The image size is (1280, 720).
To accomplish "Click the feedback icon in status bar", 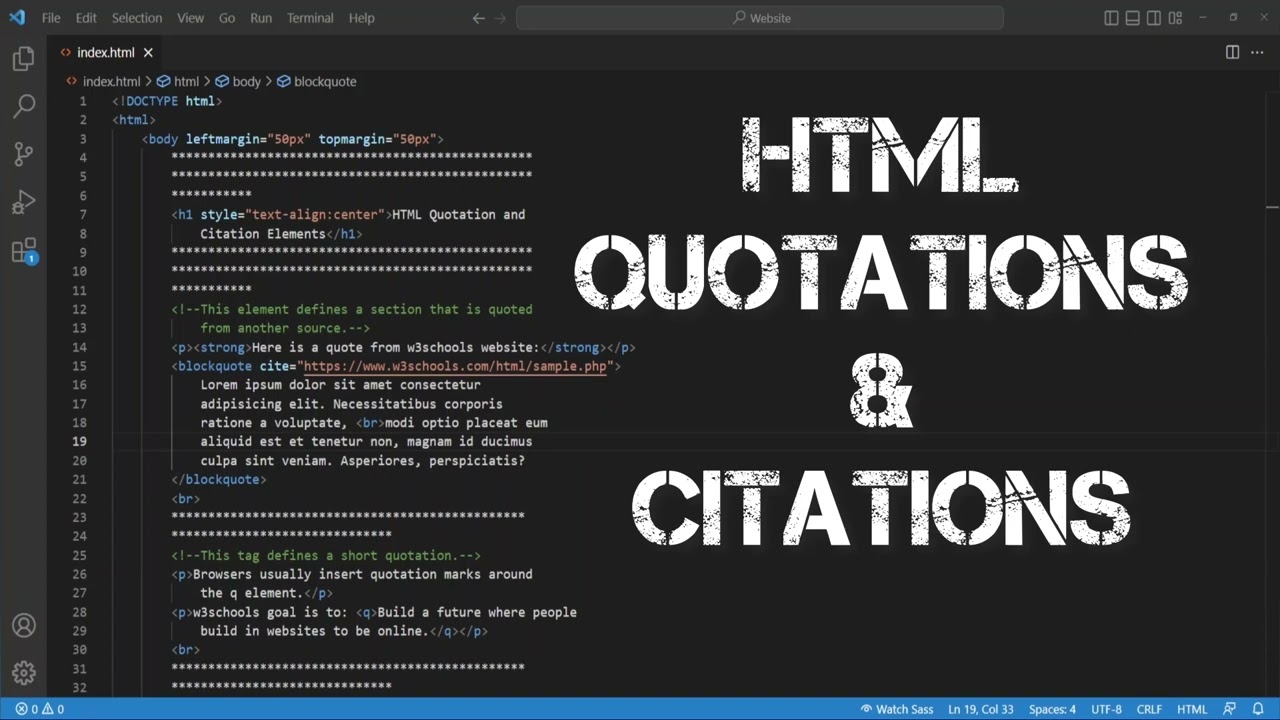I will click(x=1230, y=709).
